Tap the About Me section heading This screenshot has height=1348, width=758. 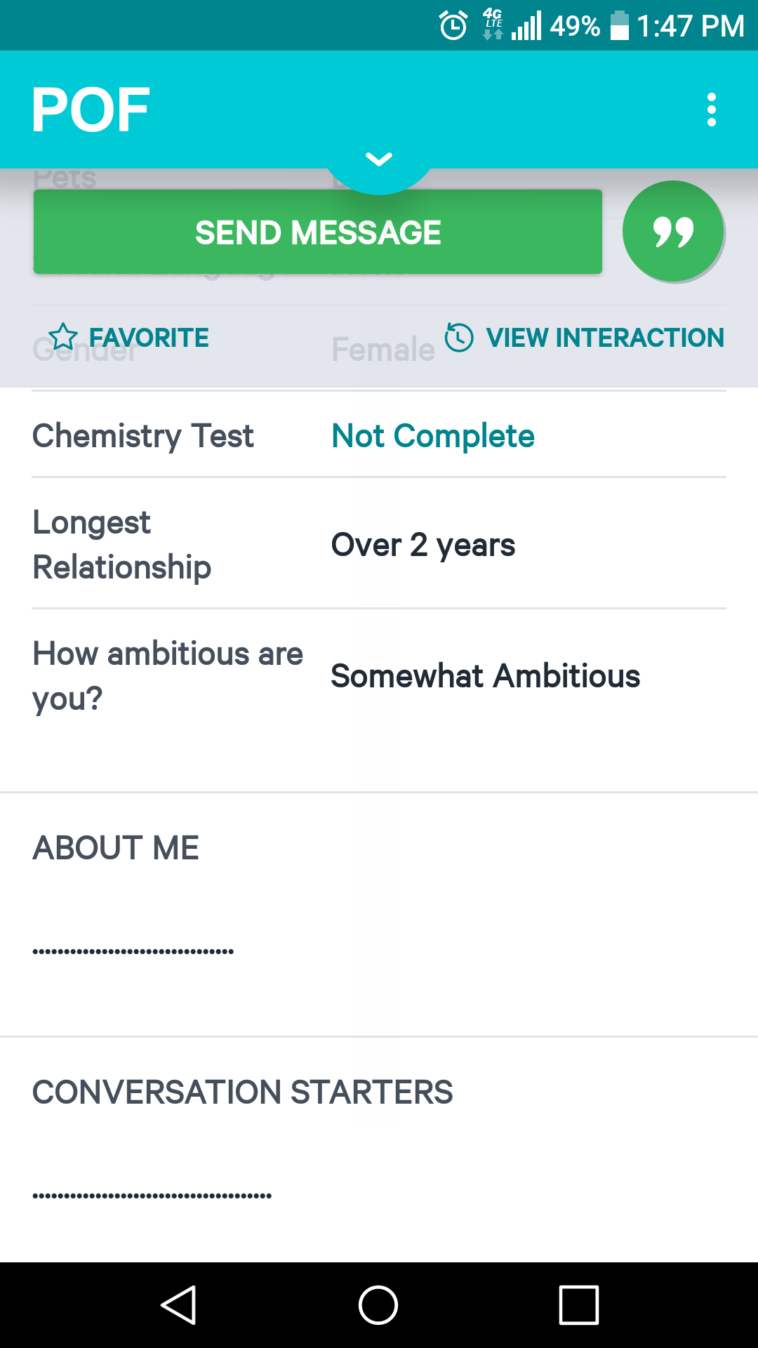click(x=116, y=848)
